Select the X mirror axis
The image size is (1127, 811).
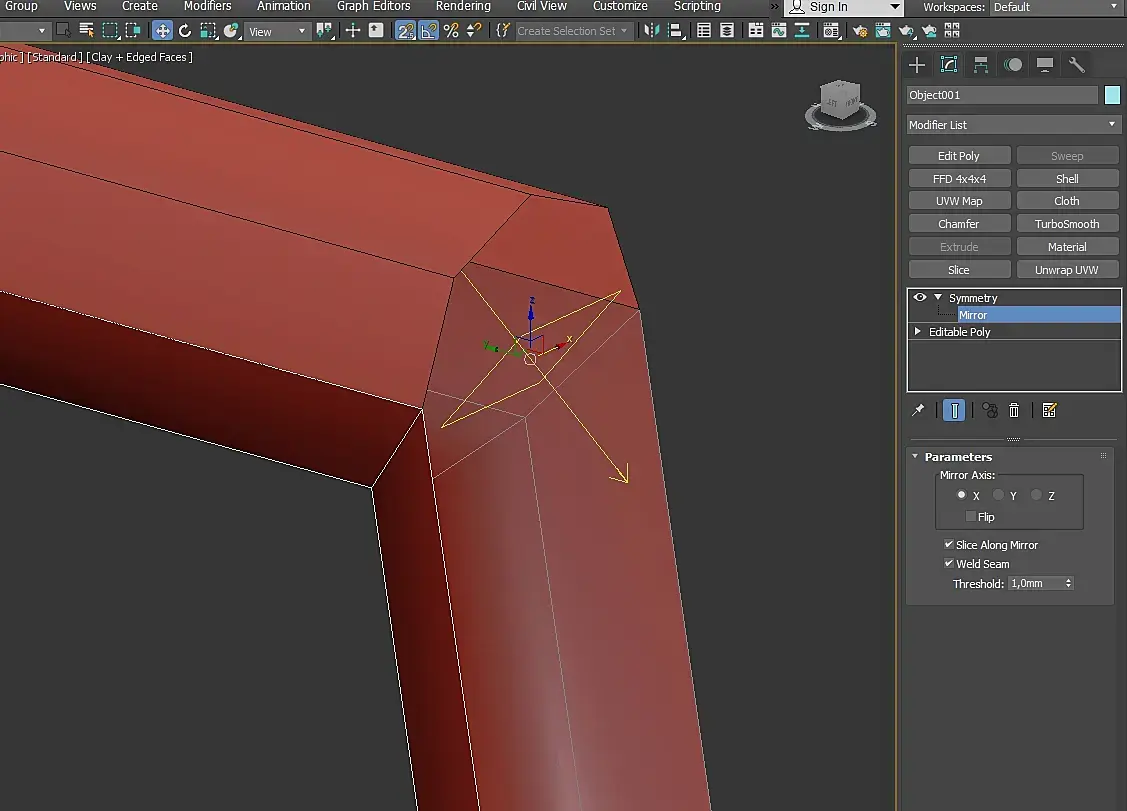pyautogui.click(x=961, y=495)
